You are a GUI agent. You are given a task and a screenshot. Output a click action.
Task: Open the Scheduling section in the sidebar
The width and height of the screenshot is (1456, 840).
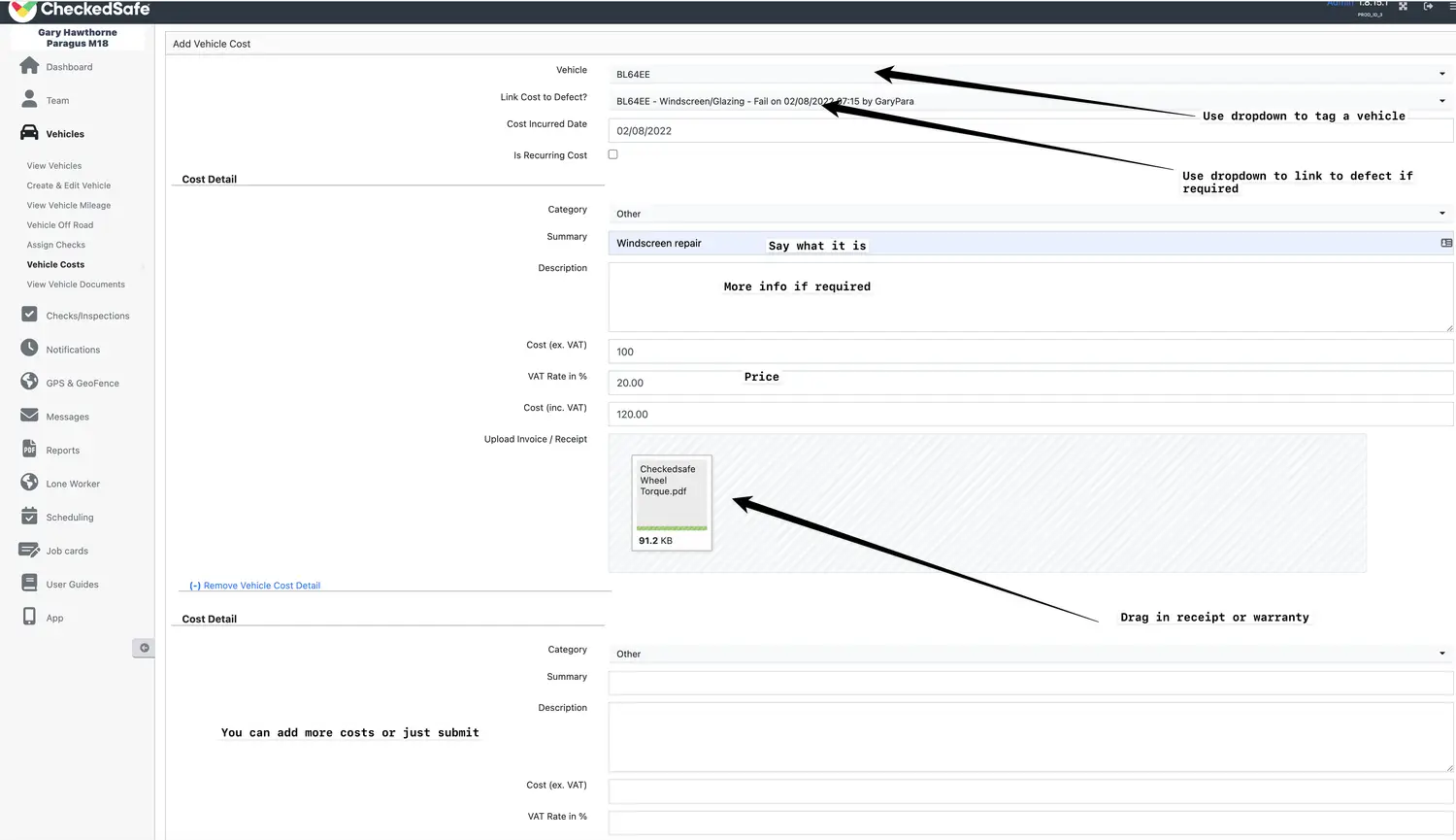coord(69,518)
